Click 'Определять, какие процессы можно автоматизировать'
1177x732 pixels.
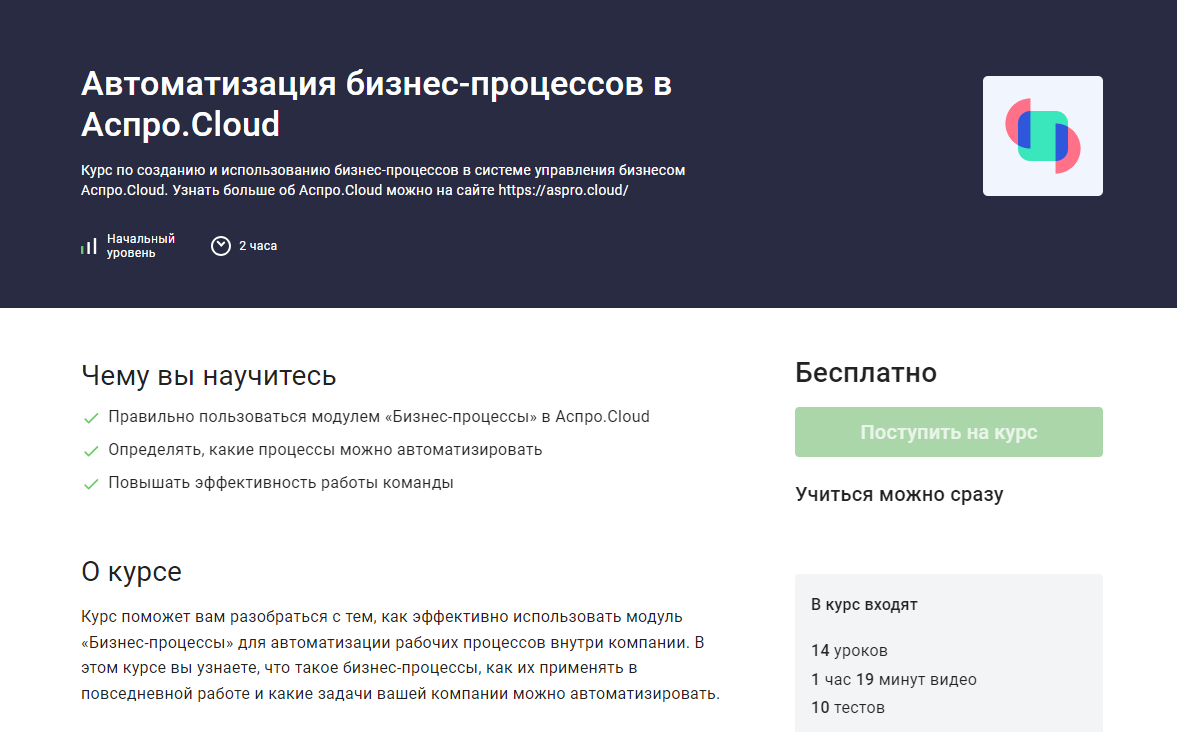(325, 450)
